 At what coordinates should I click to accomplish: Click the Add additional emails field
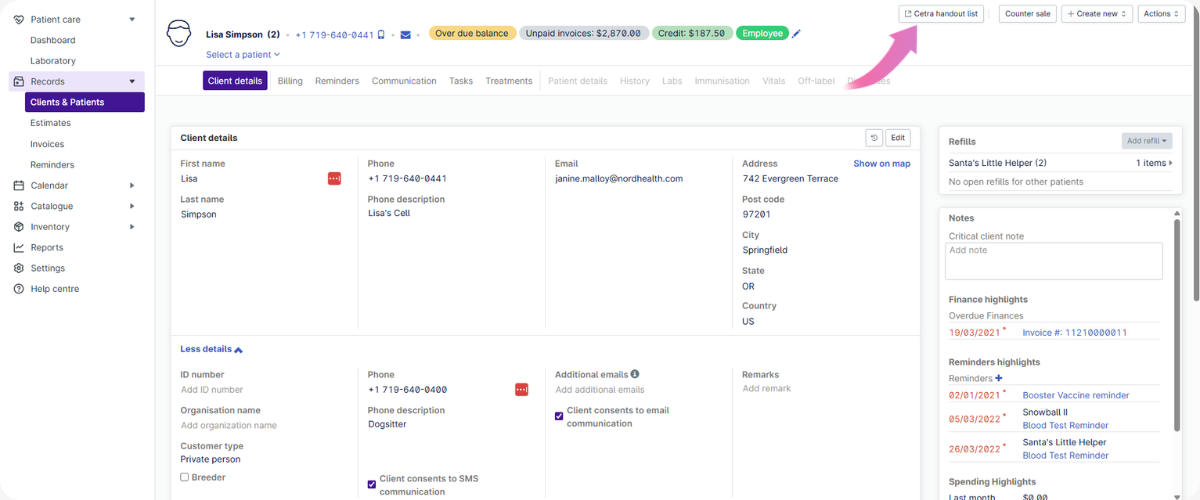[x=600, y=390]
